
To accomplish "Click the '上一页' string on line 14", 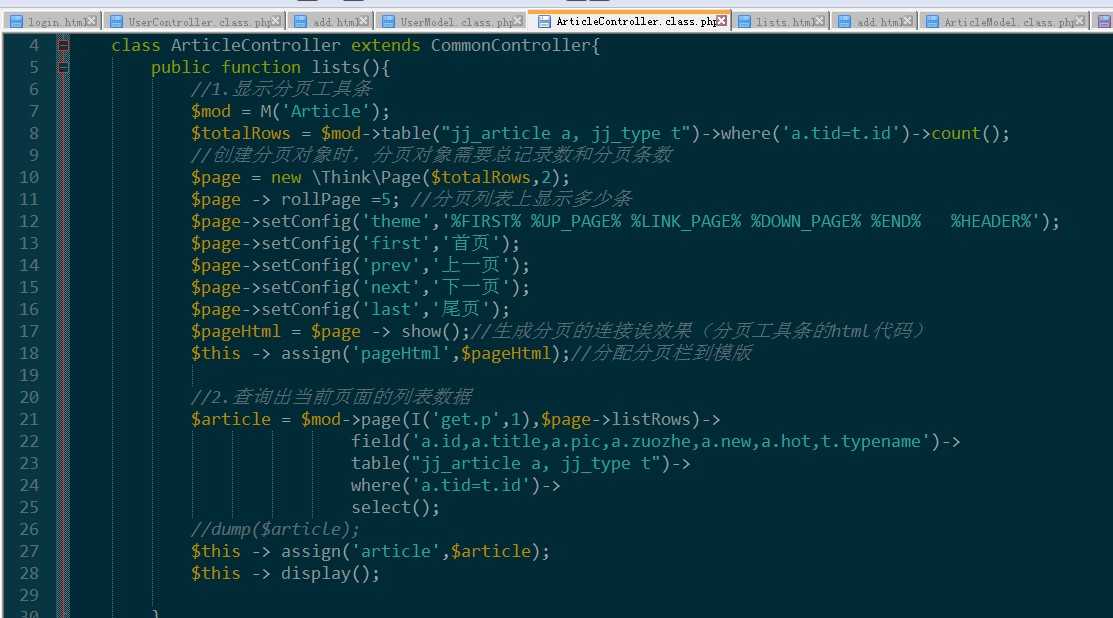I will pos(471,265).
